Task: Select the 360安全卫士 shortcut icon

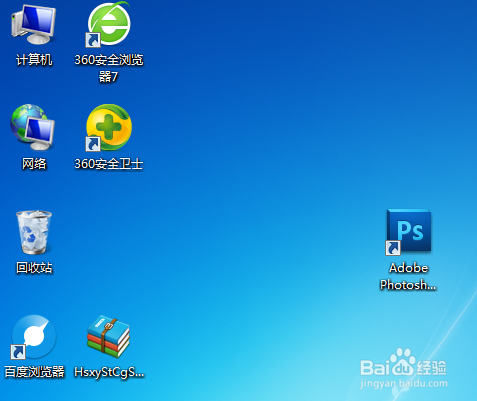Action: (x=109, y=127)
